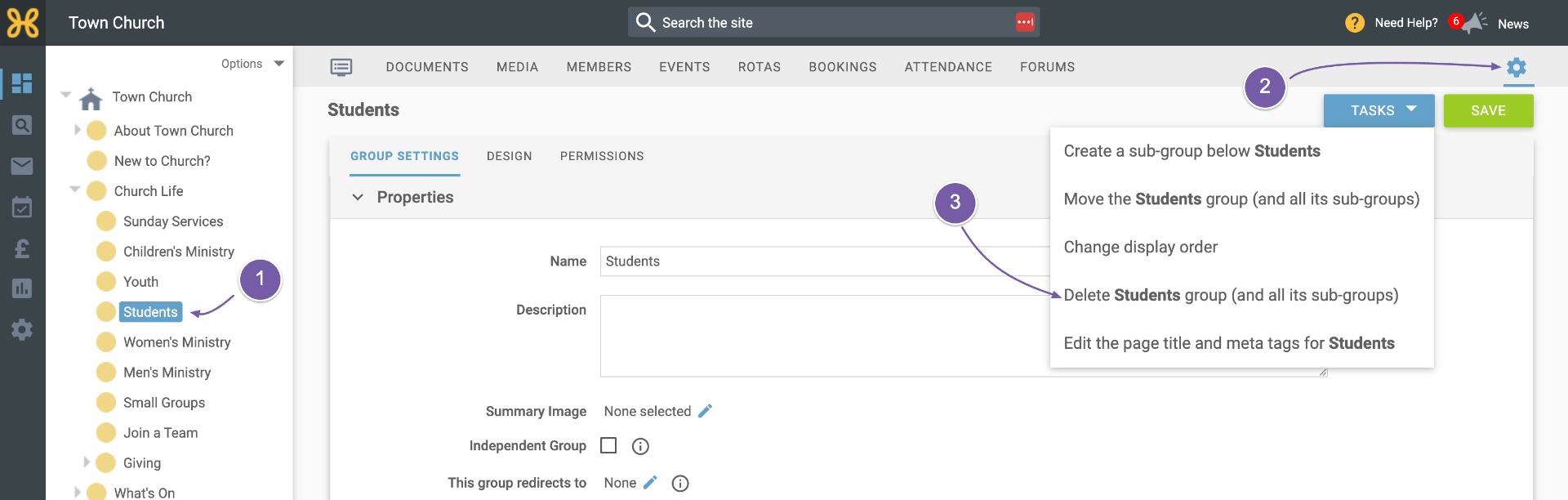Choose Move the Students group option
The width and height of the screenshot is (1568, 500).
click(1241, 199)
